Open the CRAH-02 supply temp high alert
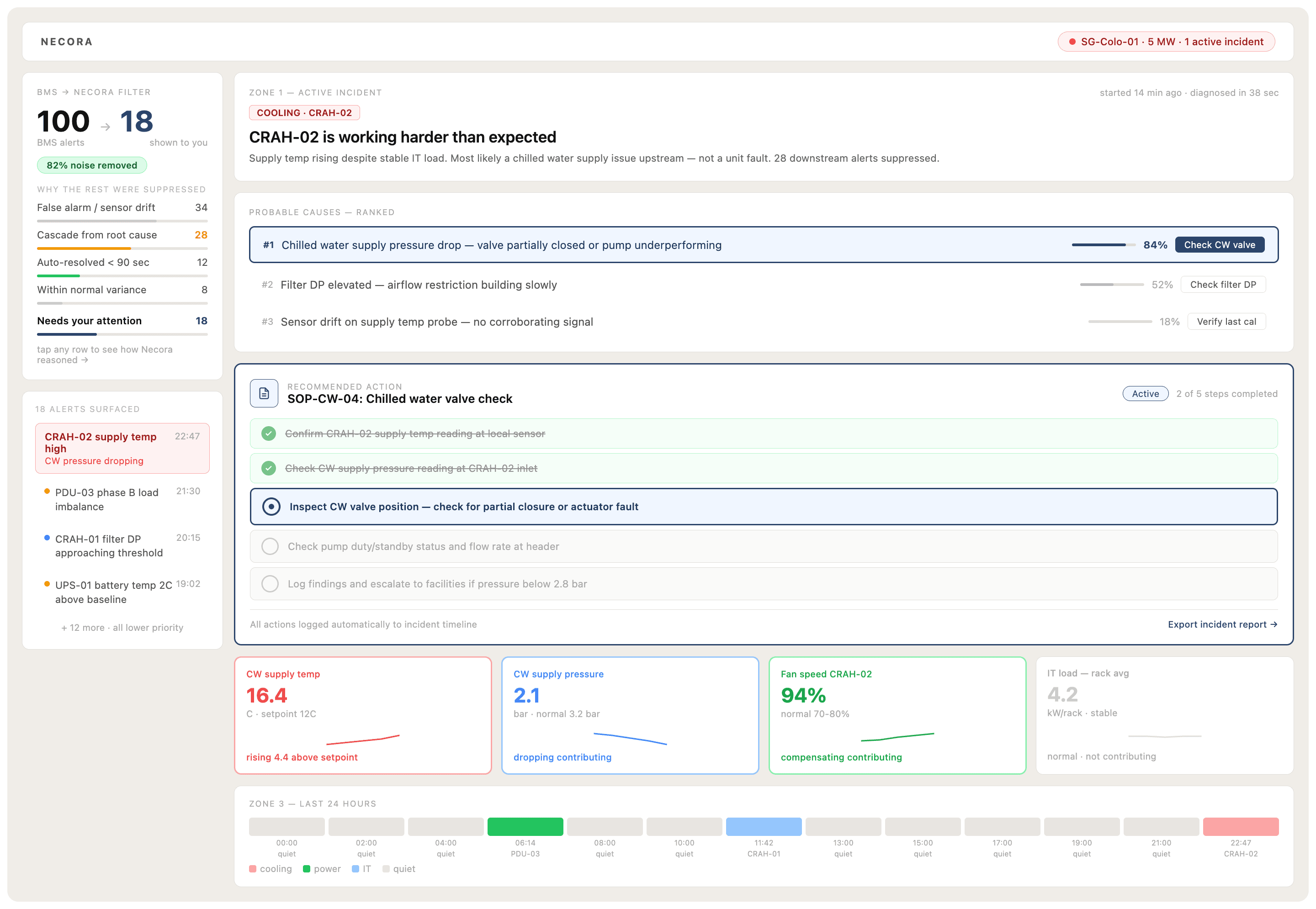 pyautogui.click(x=122, y=448)
